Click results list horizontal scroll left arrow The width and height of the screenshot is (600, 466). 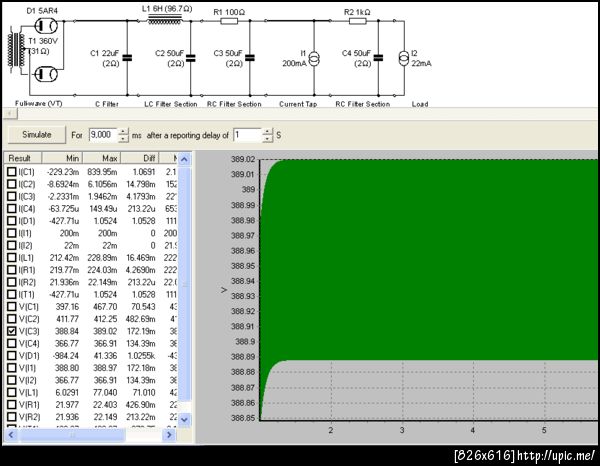(11, 435)
